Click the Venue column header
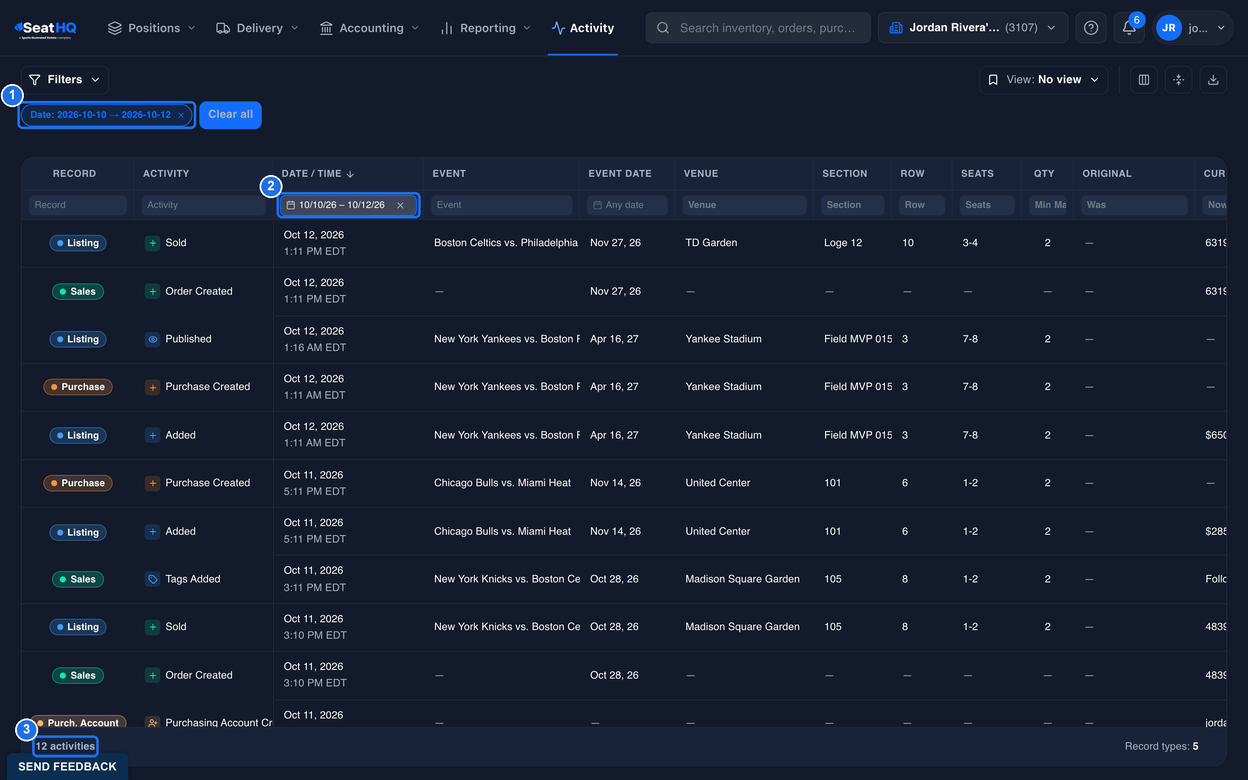Image resolution: width=1248 pixels, height=780 pixels. [x=701, y=174]
